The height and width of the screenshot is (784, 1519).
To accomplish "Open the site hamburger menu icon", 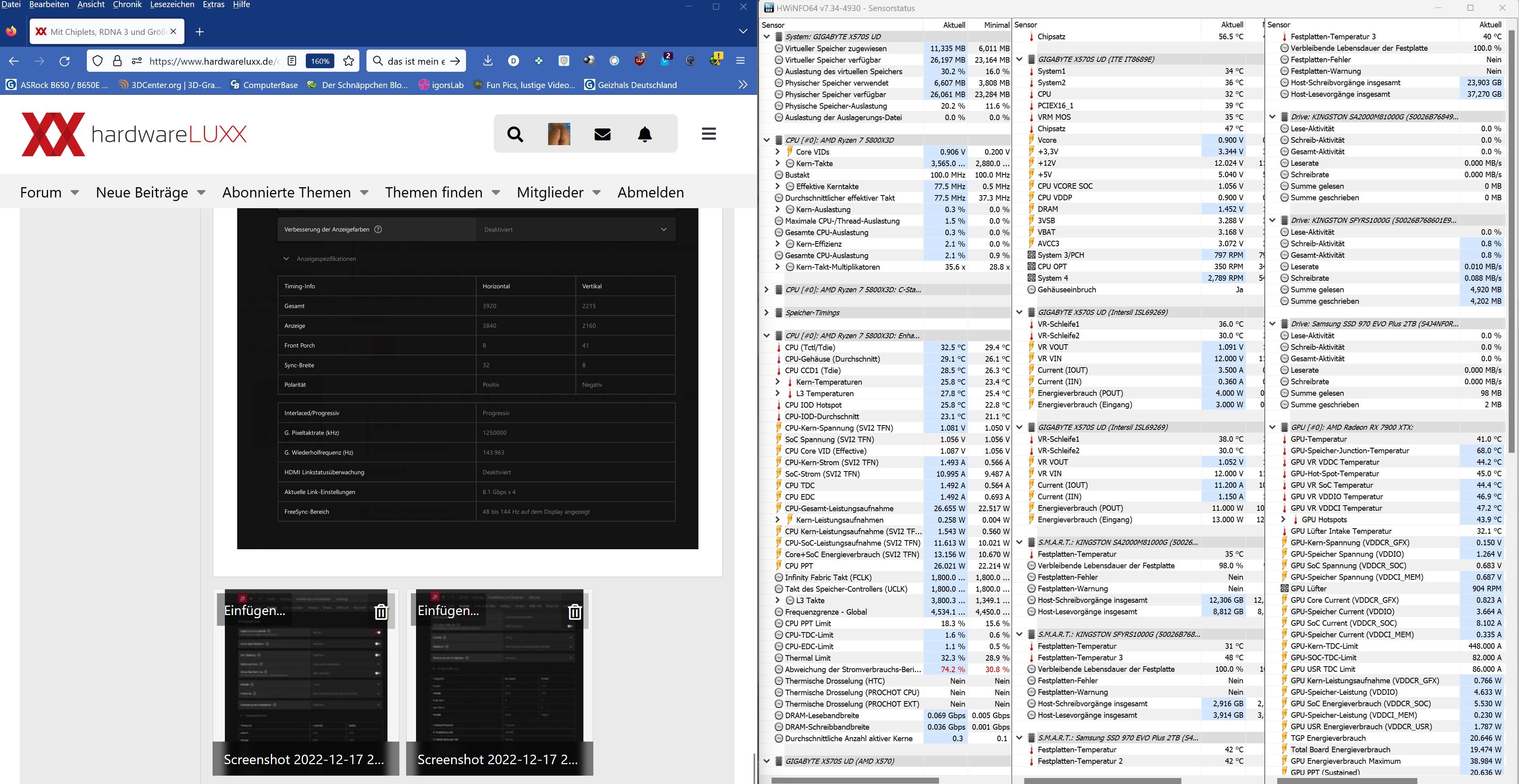I will (x=709, y=134).
